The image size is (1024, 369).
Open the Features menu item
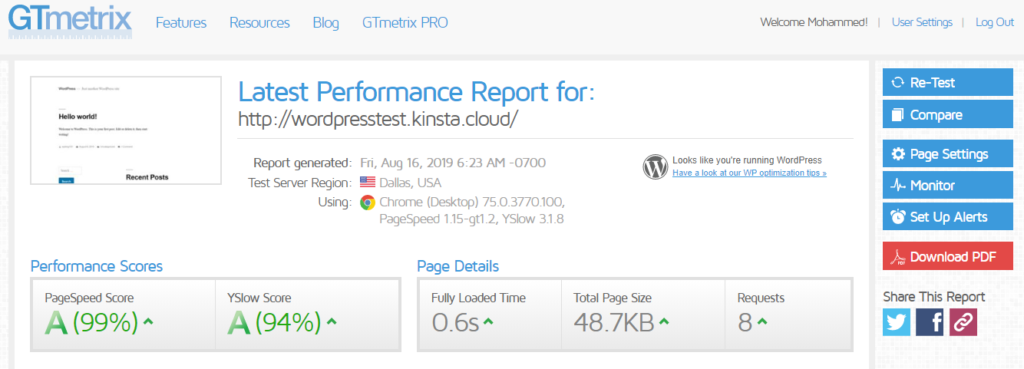(x=181, y=23)
